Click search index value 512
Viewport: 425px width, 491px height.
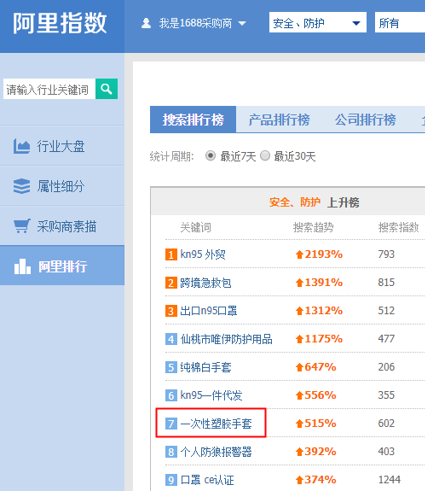tap(386, 311)
